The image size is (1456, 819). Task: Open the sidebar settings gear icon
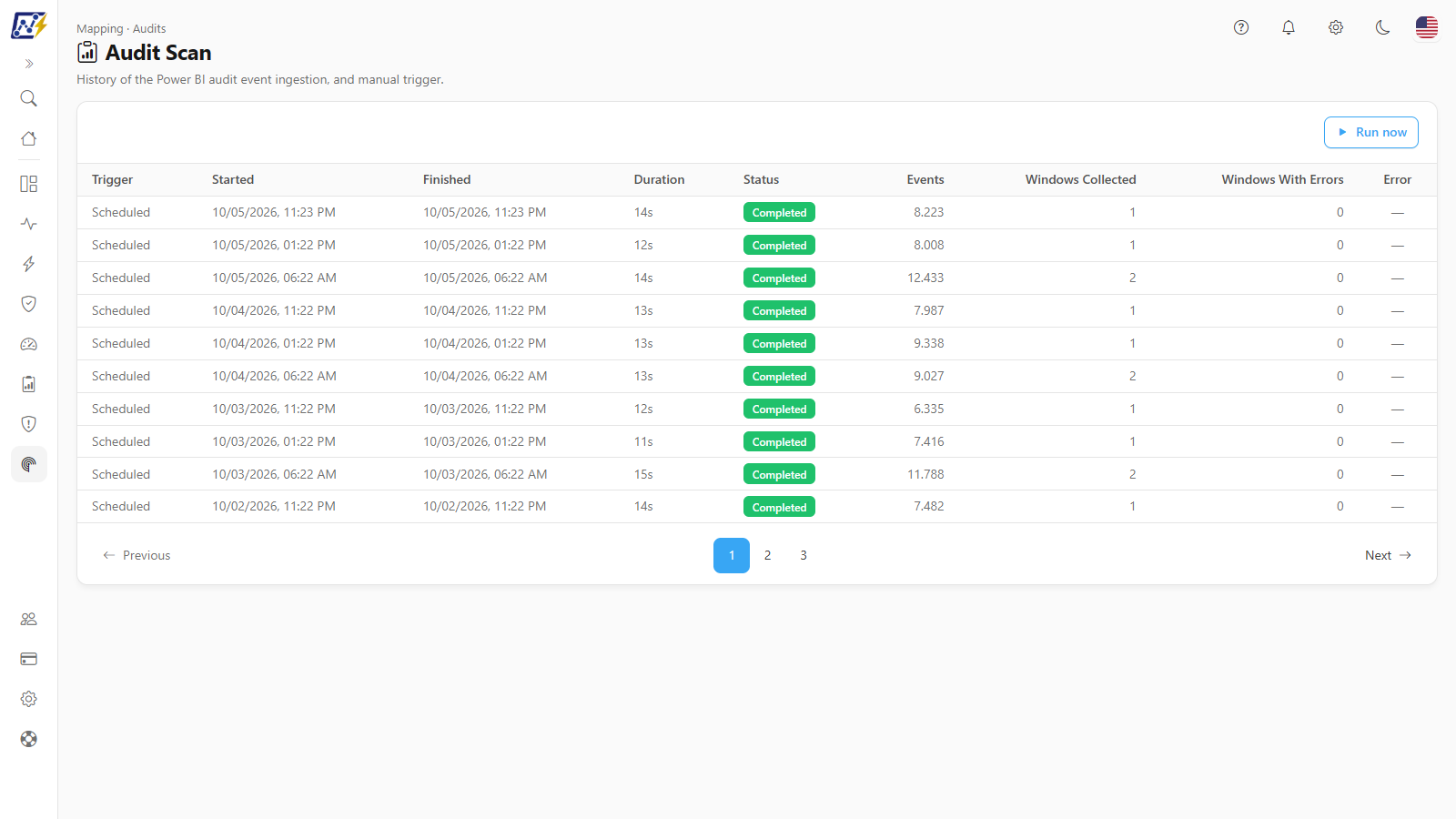tap(29, 699)
